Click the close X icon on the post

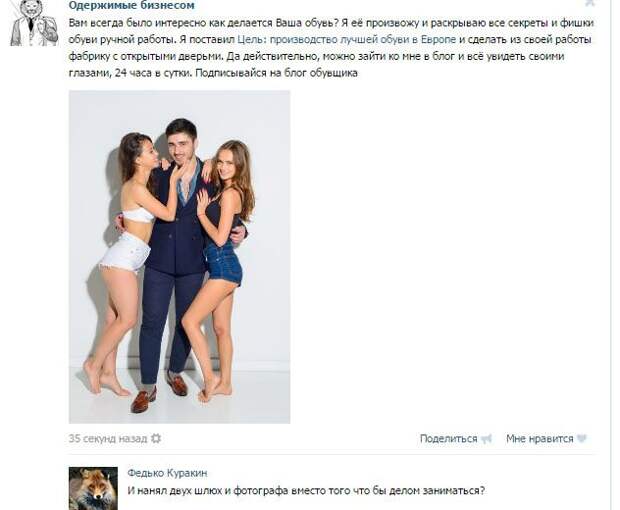coord(589,3)
